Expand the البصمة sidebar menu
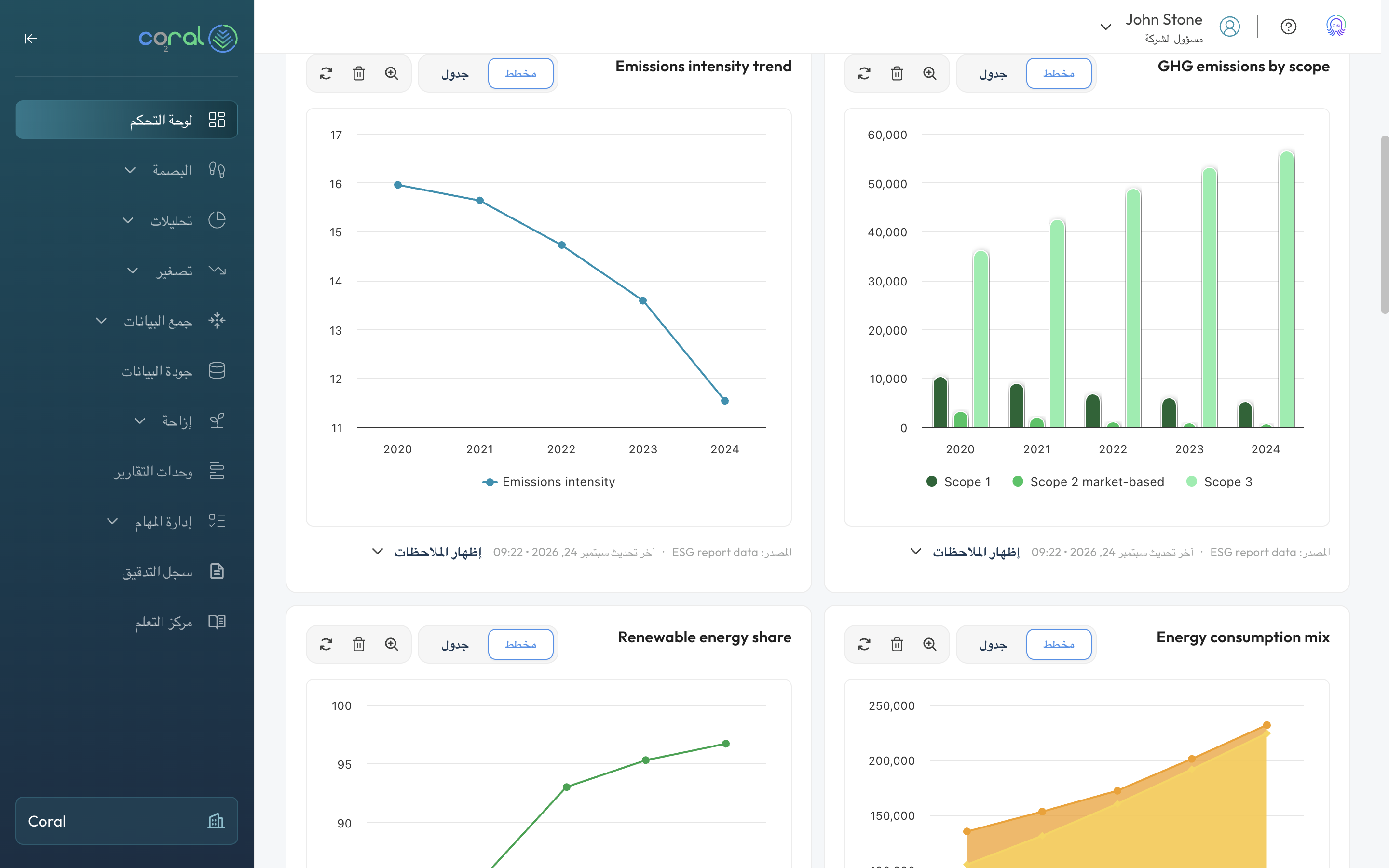The width and height of the screenshot is (1389, 868). [x=127, y=170]
